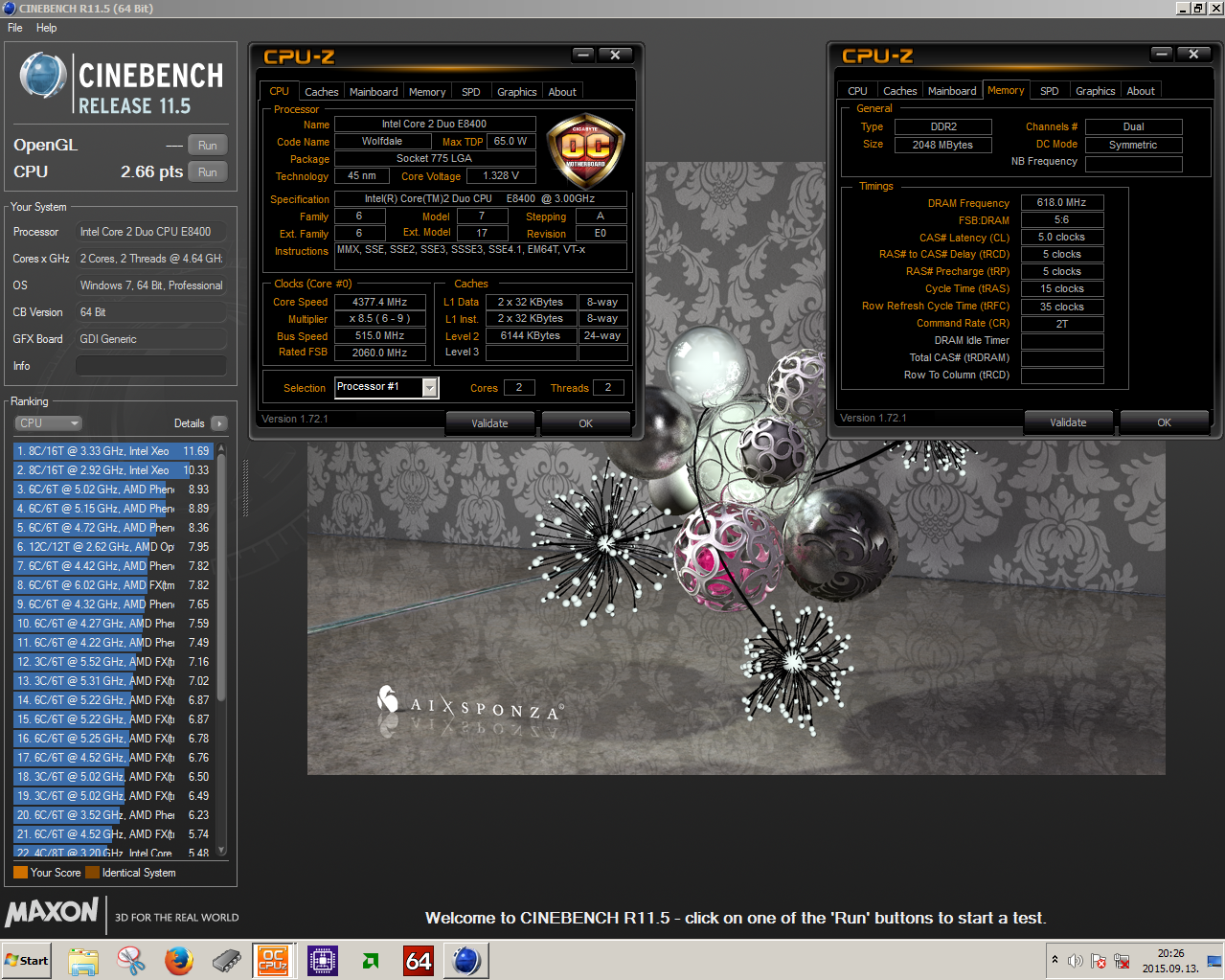Click the Gigabyte OC motherboard badge
Viewport: 1225px width, 980px height.
[585, 149]
